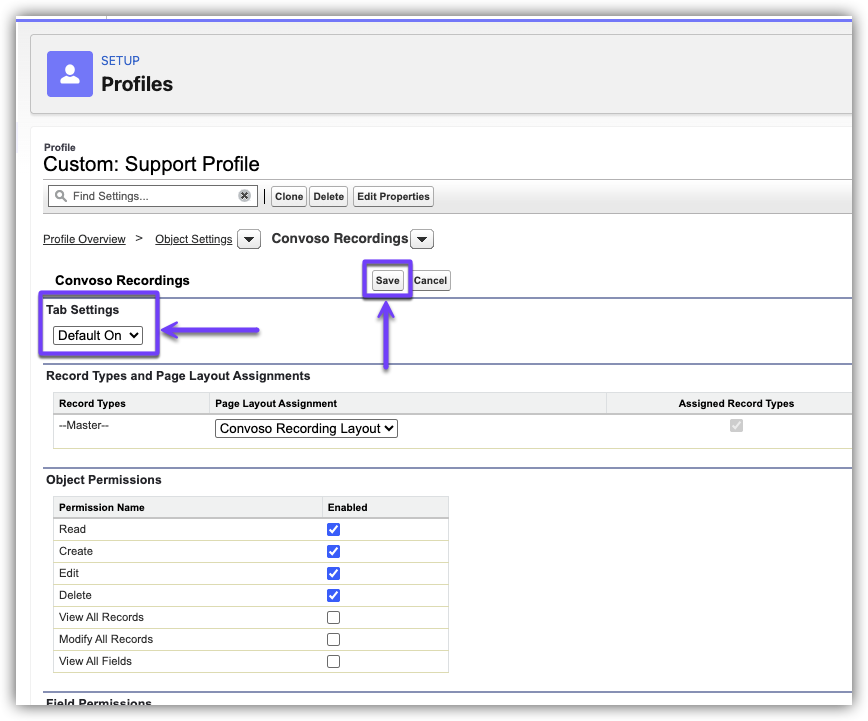This screenshot has width=868, height=721.
Task: Click into the Find Settings input field
Action: click(x=150, y=196)
